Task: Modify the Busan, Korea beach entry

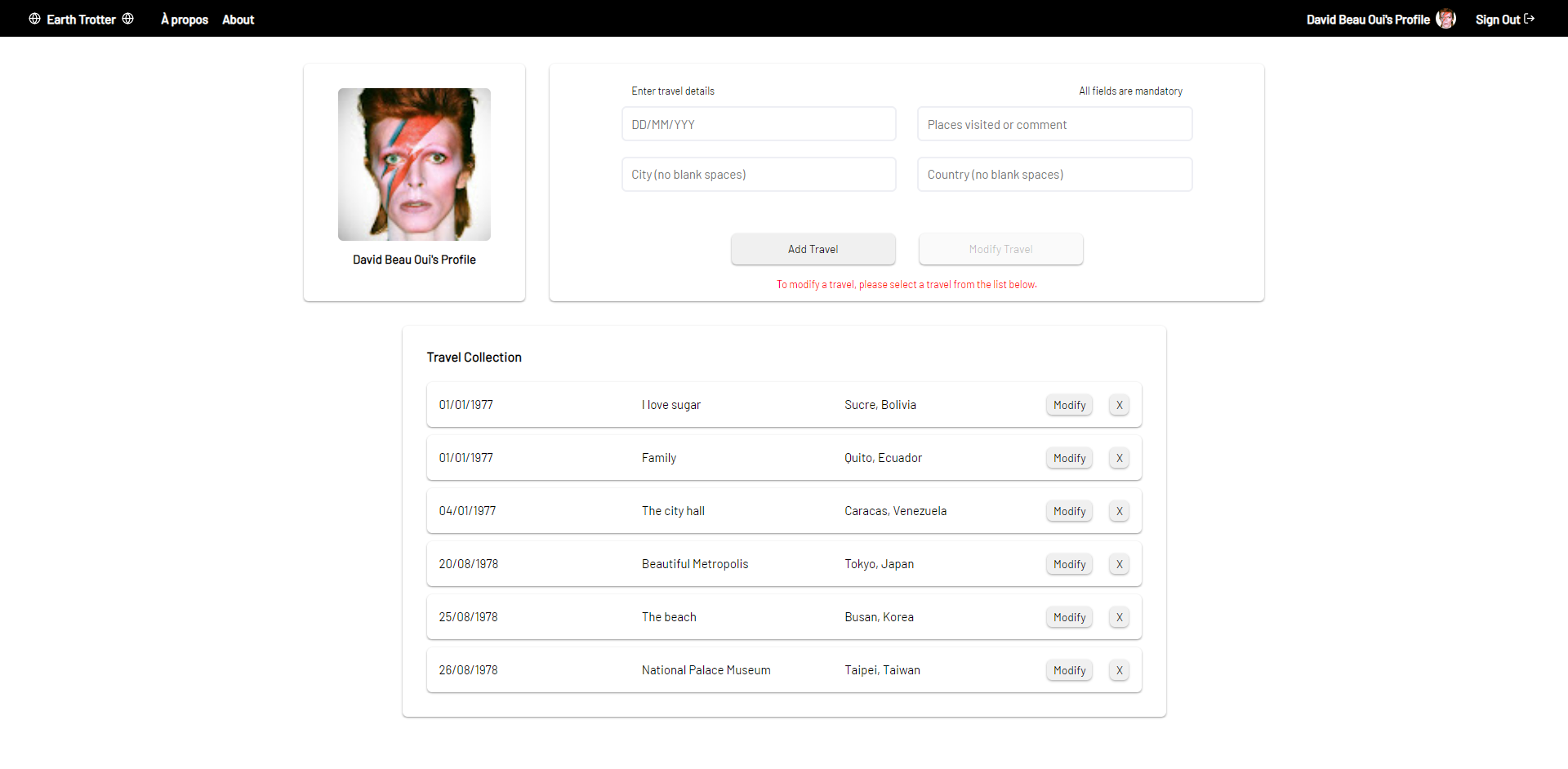Action: pos(1068,617)
